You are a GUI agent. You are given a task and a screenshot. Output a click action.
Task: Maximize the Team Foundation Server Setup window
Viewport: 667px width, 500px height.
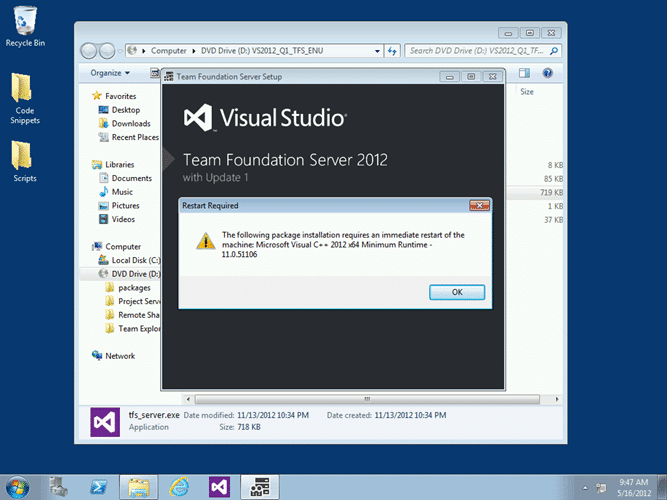[471, 77]
